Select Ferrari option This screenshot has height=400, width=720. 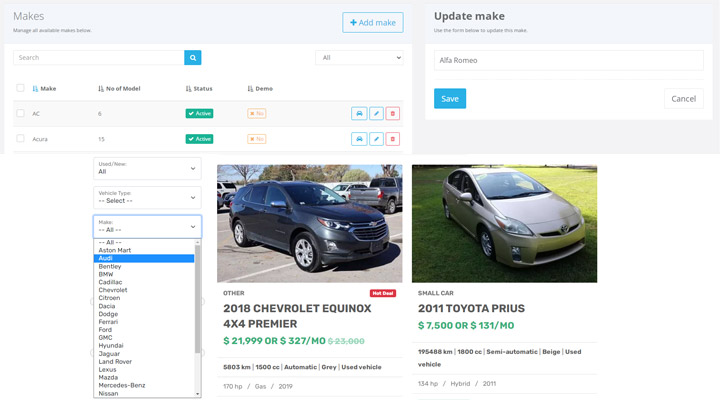click(144, 321)
